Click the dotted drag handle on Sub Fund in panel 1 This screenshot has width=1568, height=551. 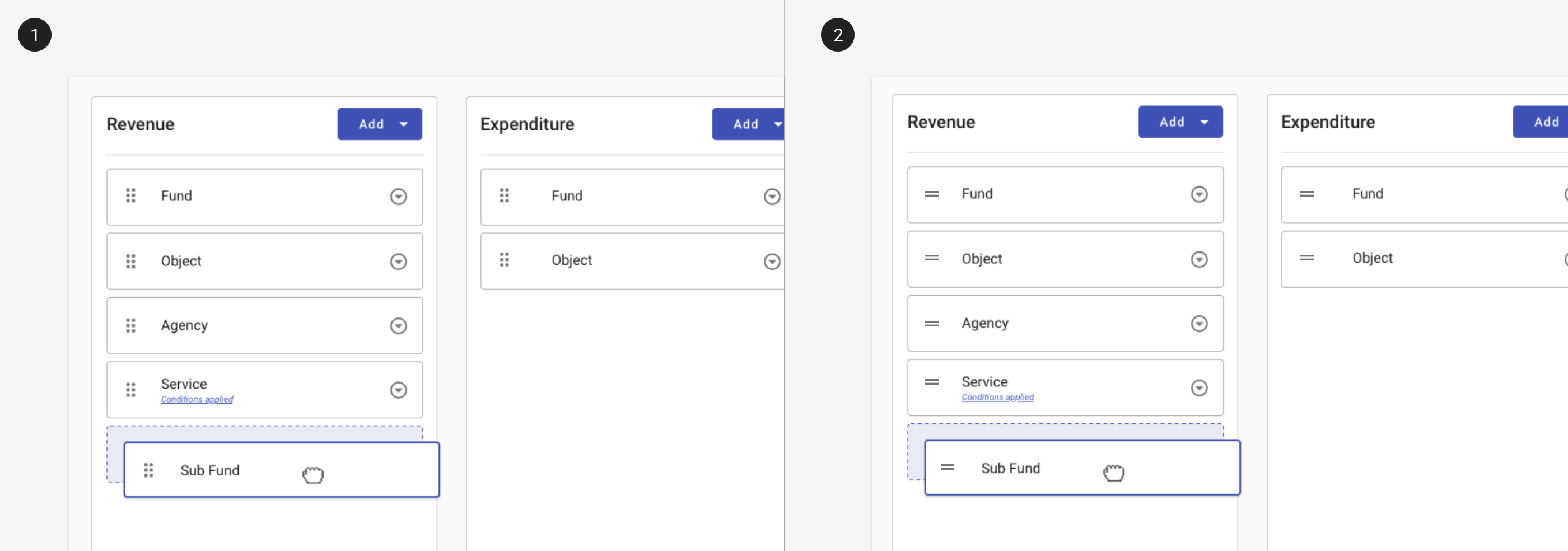point(148,470)
